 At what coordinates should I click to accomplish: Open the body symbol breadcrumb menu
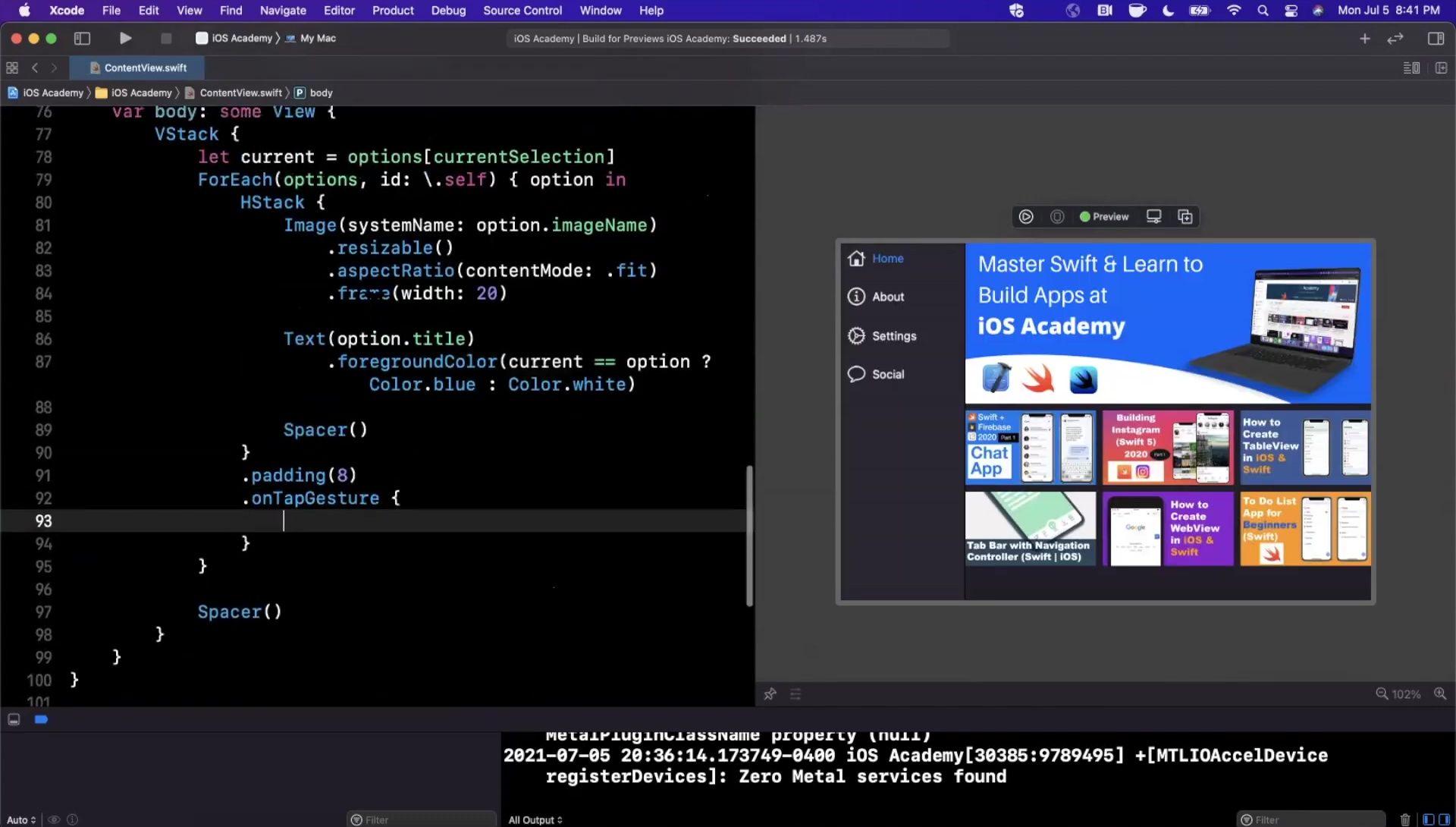(x=314, y=93)
